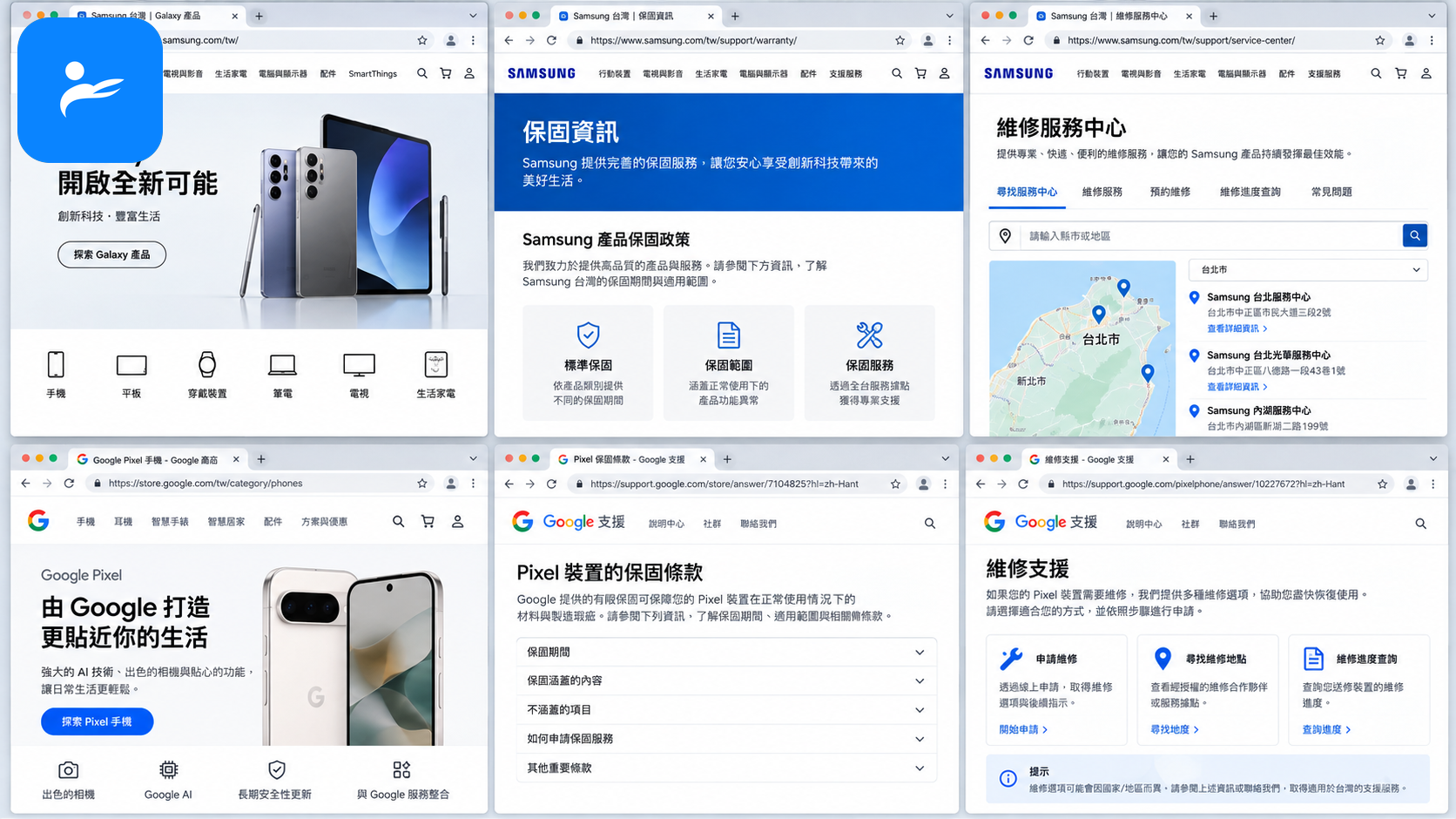Screen dimensions: 1456x819
Task: Click the 查詢進度 link
Action: [1326, 729]
